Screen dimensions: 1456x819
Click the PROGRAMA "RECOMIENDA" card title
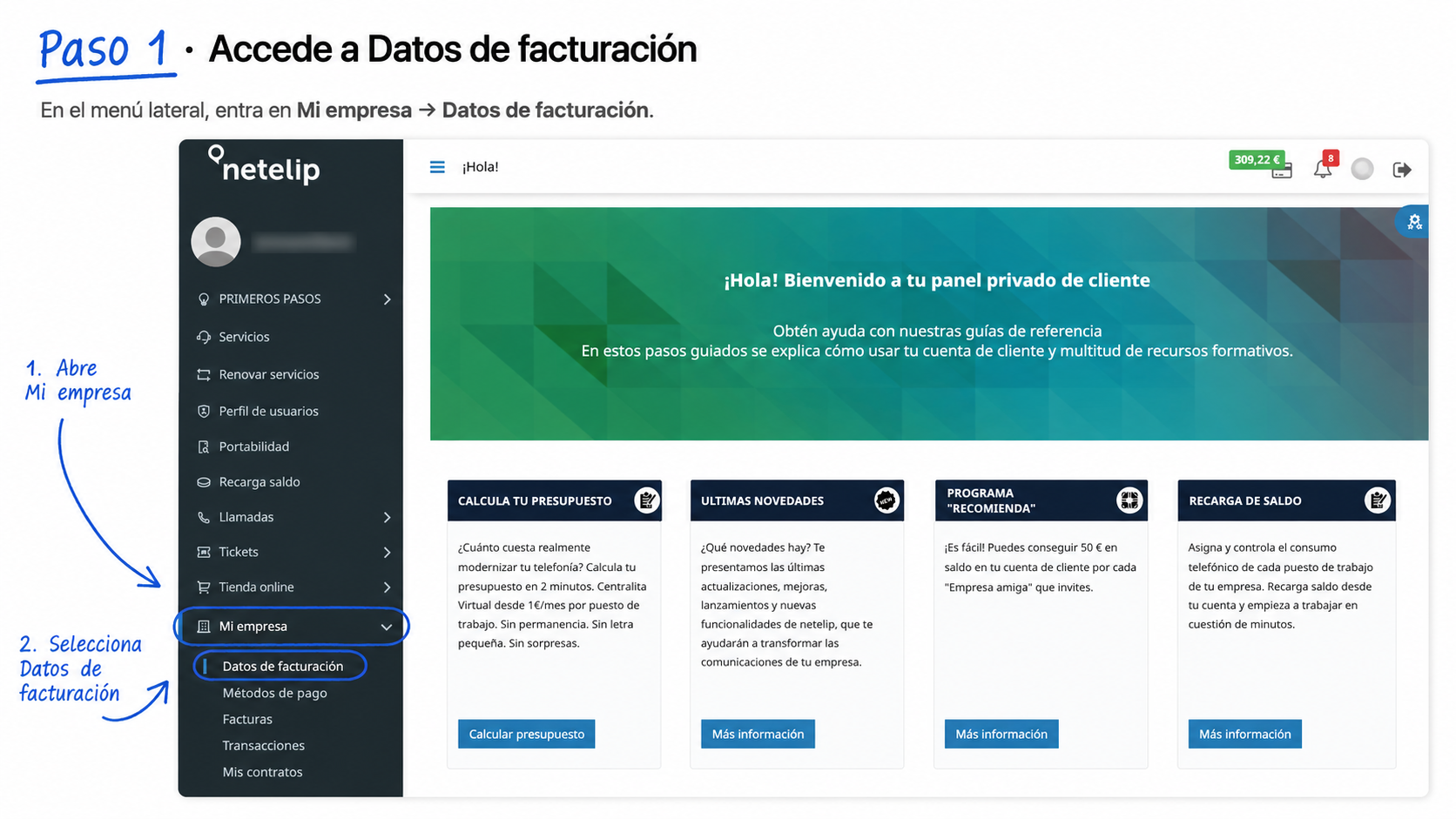click(991, 500)
